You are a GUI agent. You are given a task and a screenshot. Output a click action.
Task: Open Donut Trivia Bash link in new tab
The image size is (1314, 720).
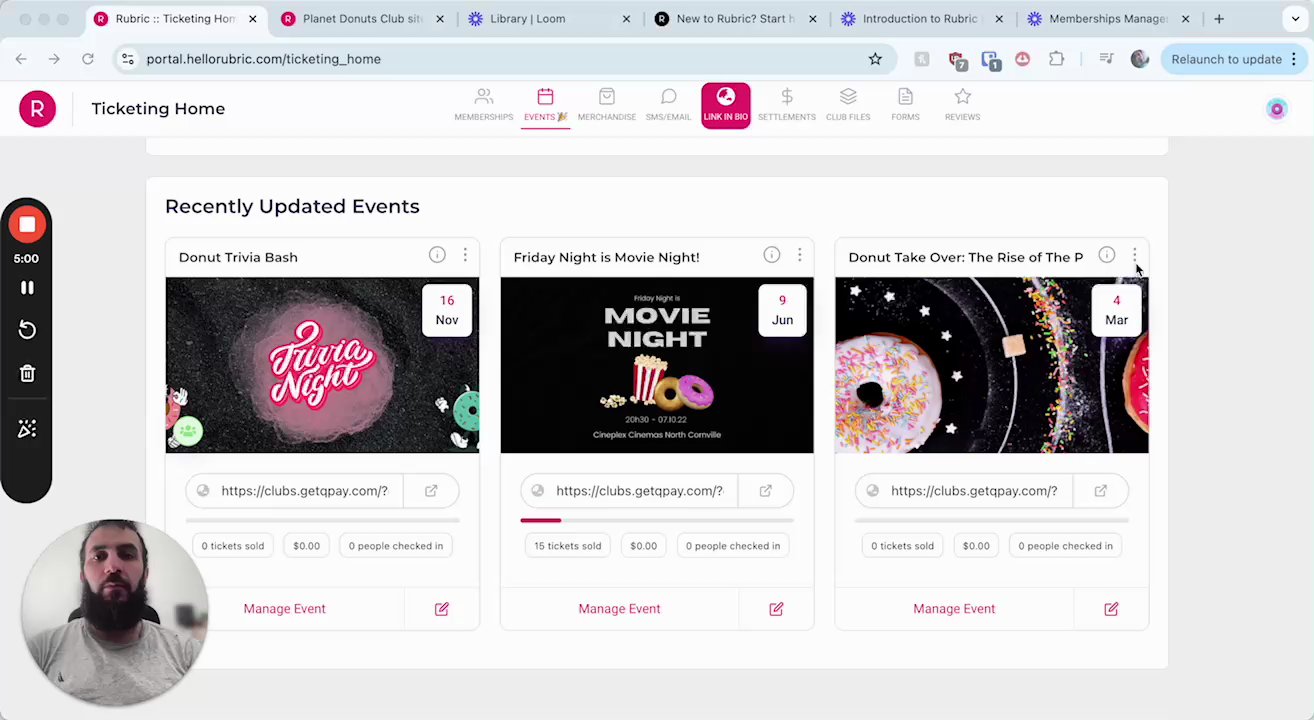(431, 491)
